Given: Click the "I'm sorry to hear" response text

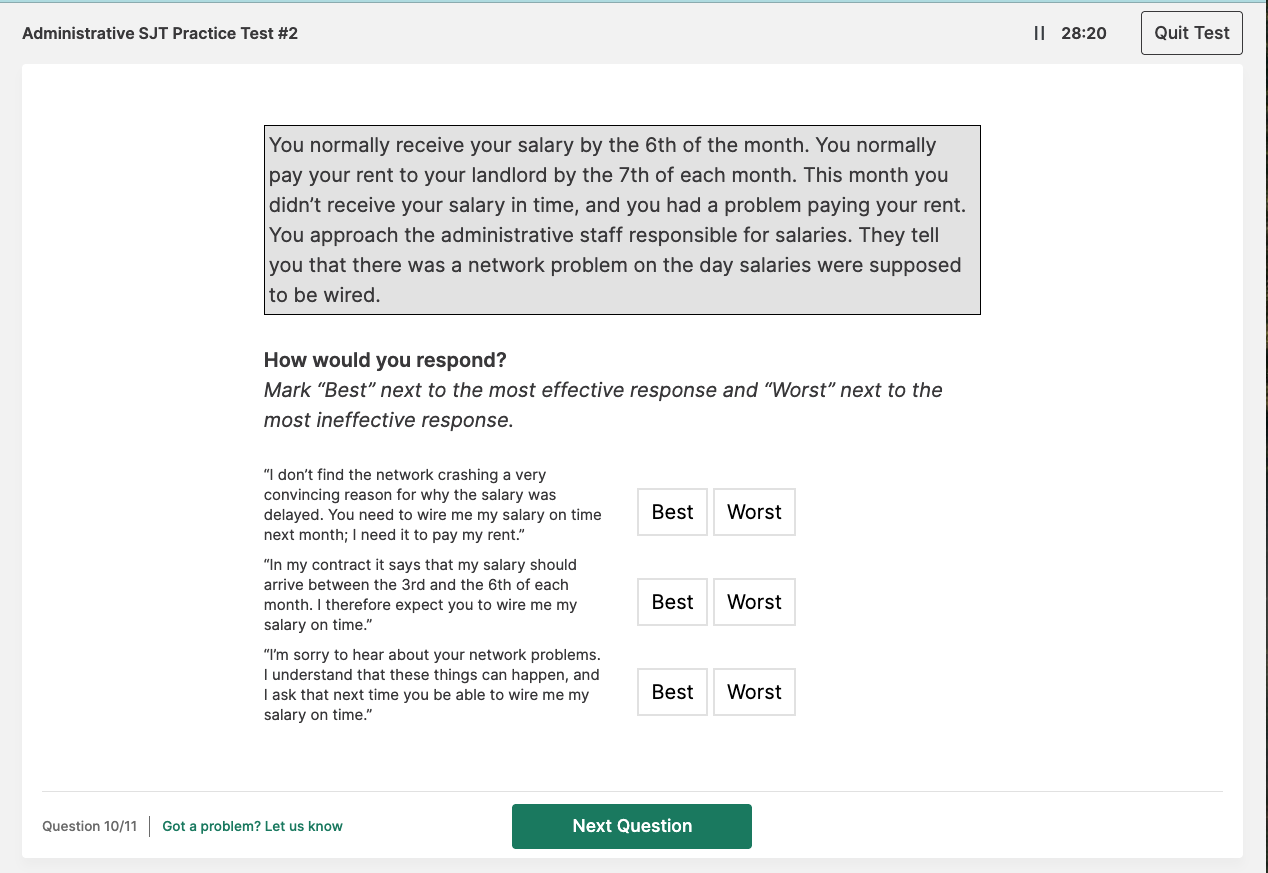Looking at the screenshot, I should pyautogui.click(x=432, y=685).
